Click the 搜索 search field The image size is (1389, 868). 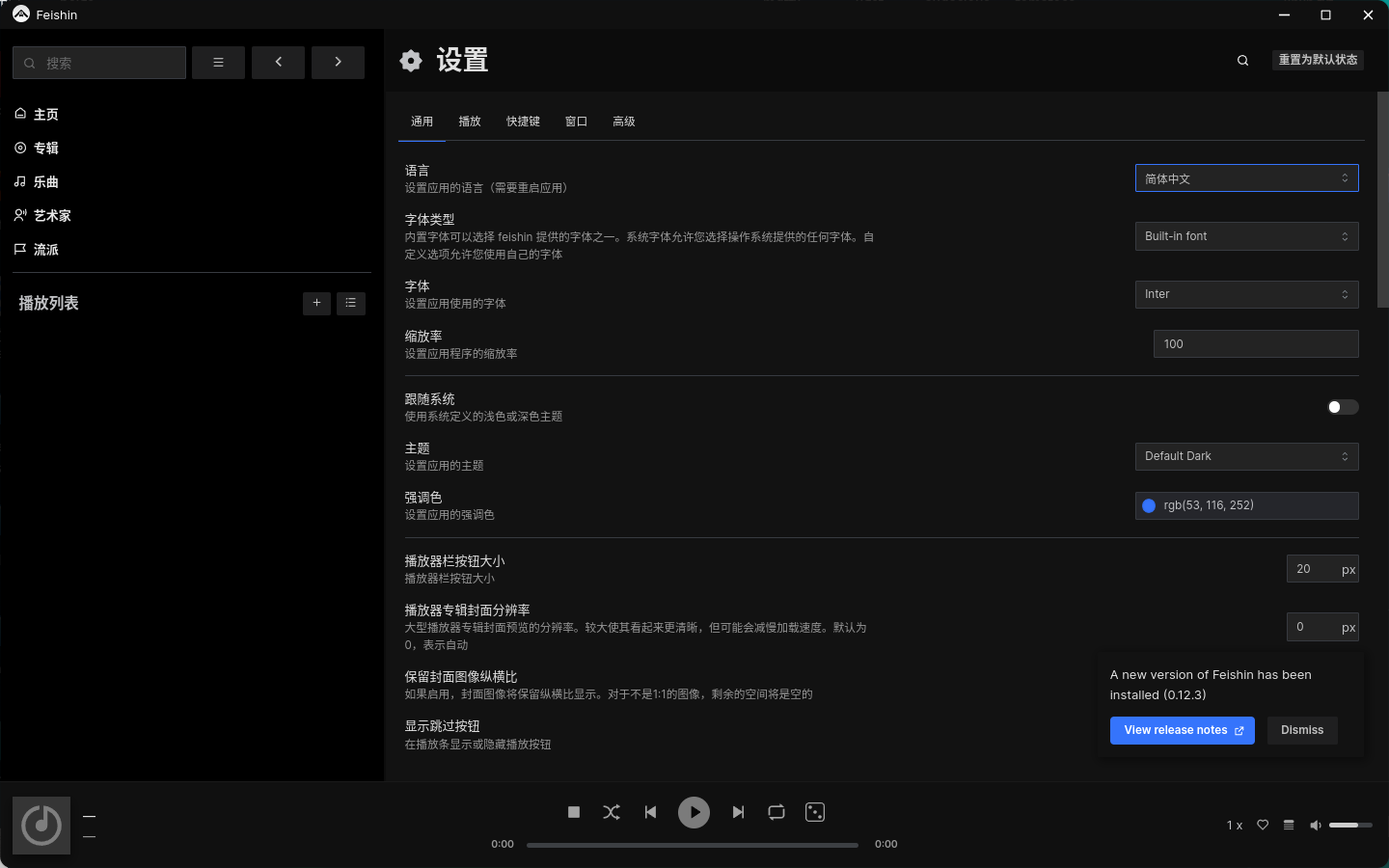tap(99, 63)
